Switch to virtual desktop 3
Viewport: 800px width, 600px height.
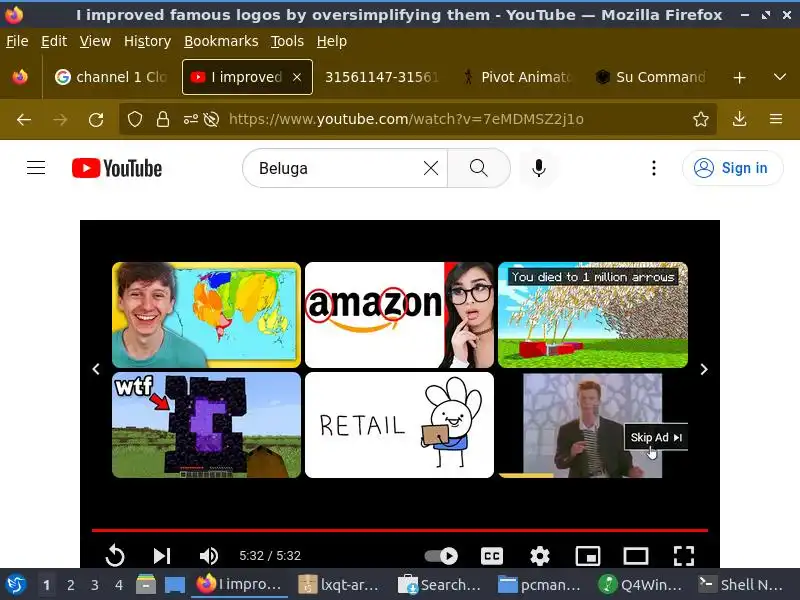[x=94, y=585]
